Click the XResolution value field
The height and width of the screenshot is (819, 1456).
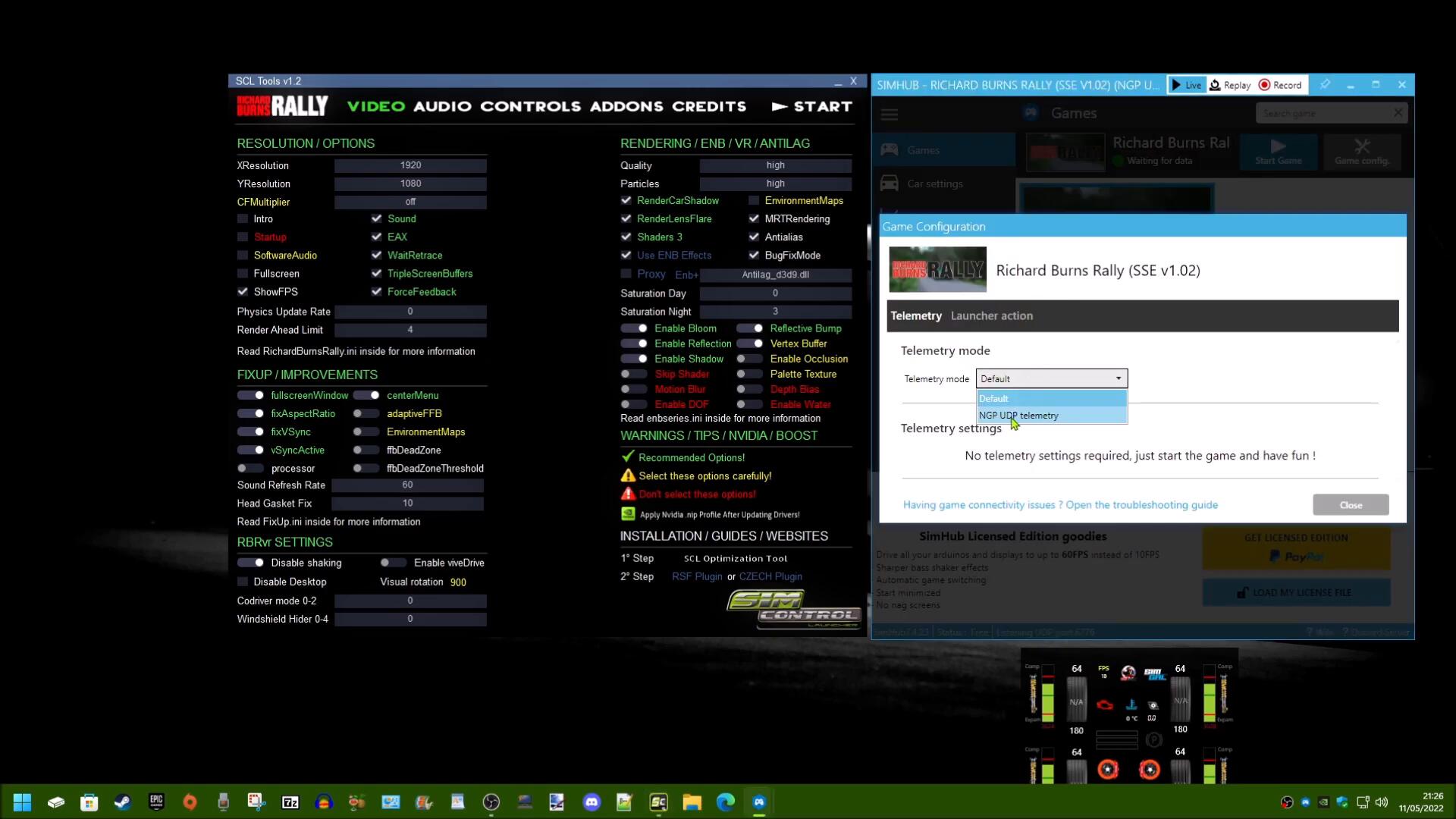point(410,165)
